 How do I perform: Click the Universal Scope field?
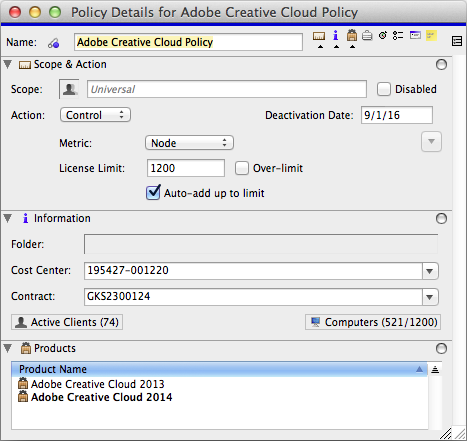227,89
